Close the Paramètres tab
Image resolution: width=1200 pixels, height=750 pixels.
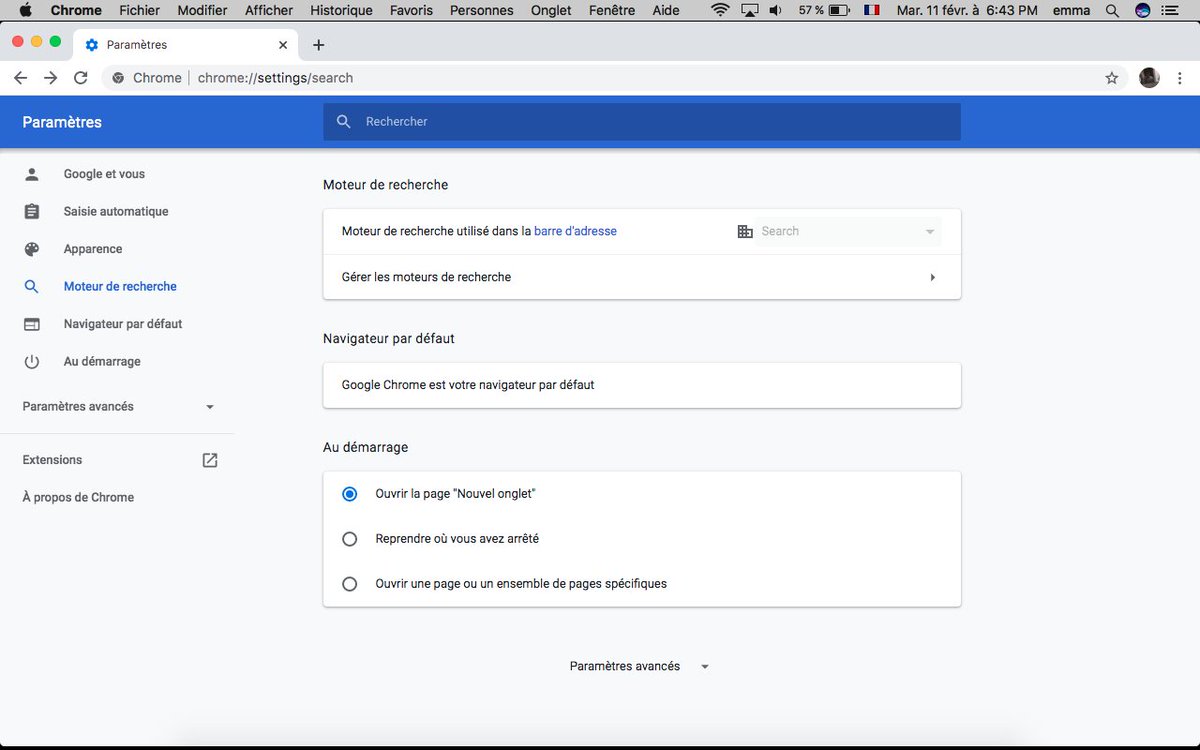283,45
